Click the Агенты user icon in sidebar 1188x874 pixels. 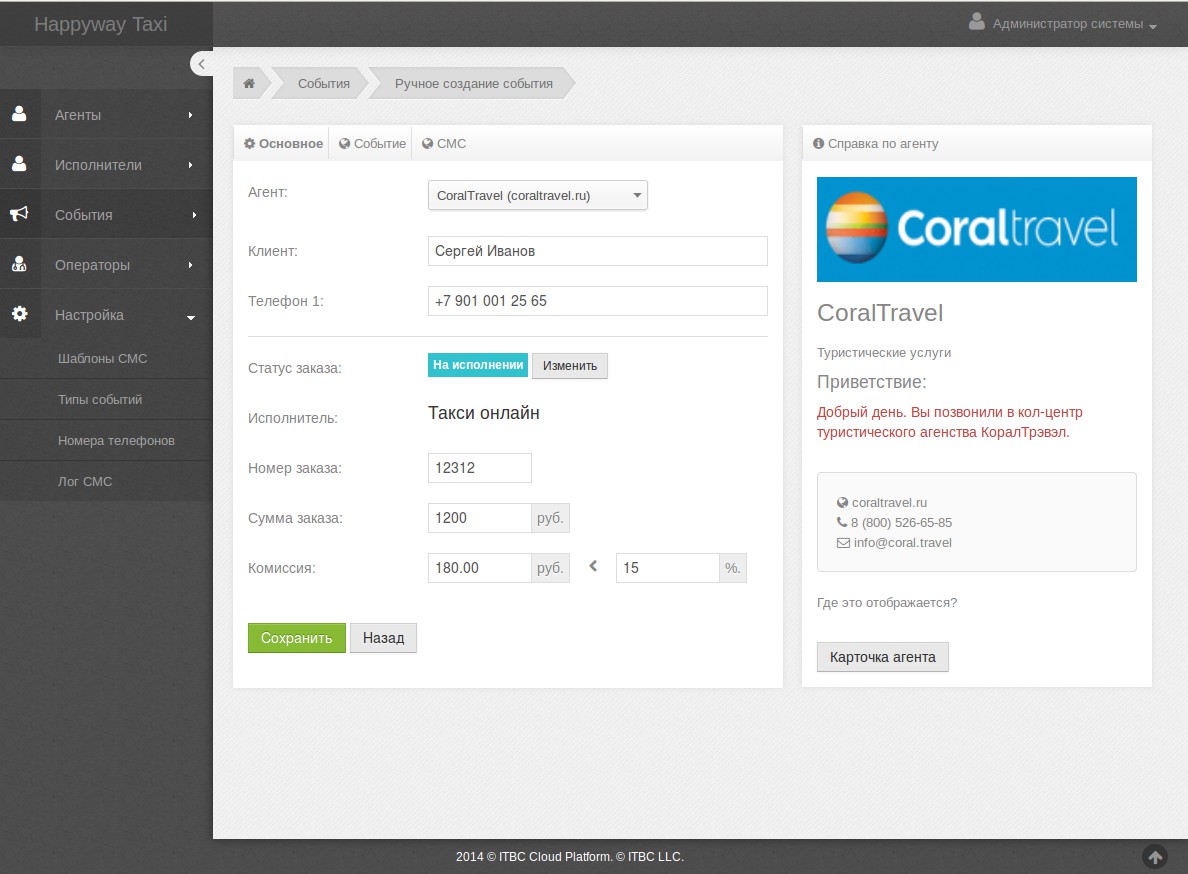tap(19, 114)
